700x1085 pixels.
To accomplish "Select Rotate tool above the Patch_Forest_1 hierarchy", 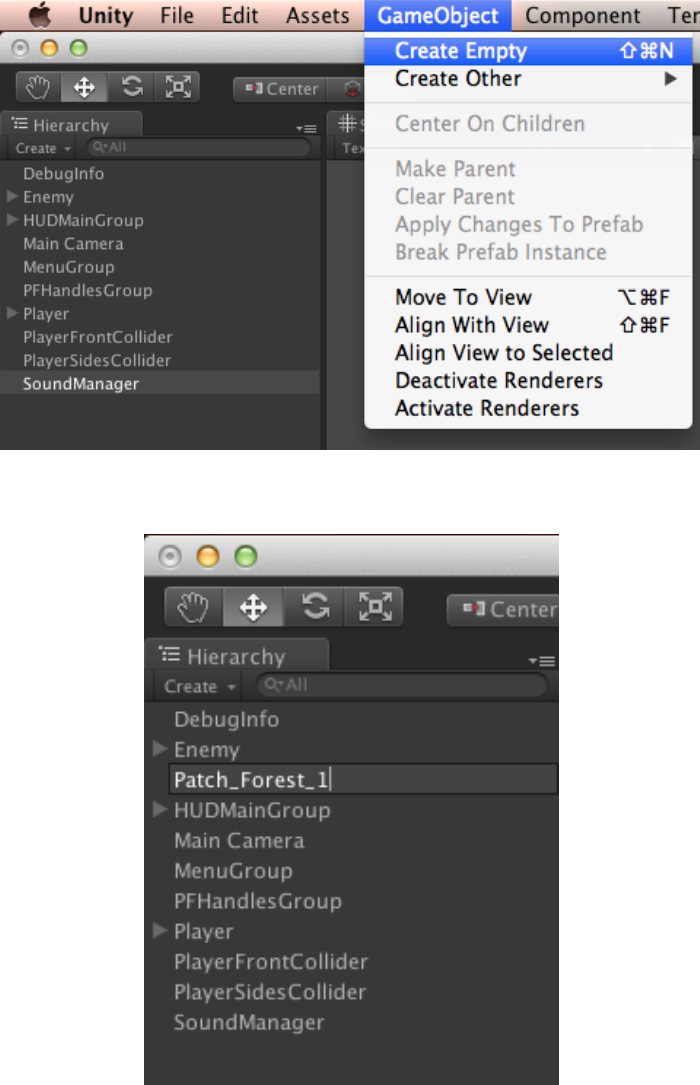I will coord(315,607).
